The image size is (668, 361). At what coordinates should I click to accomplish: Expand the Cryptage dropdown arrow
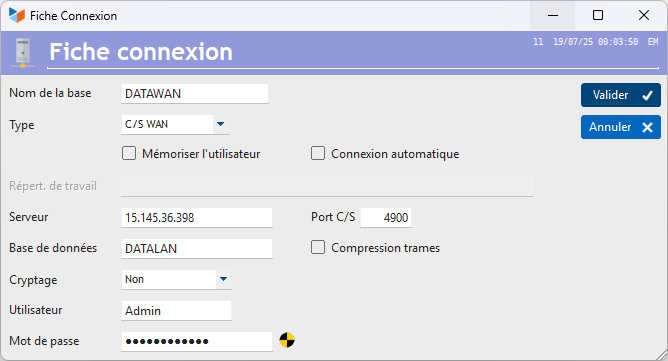223,279
